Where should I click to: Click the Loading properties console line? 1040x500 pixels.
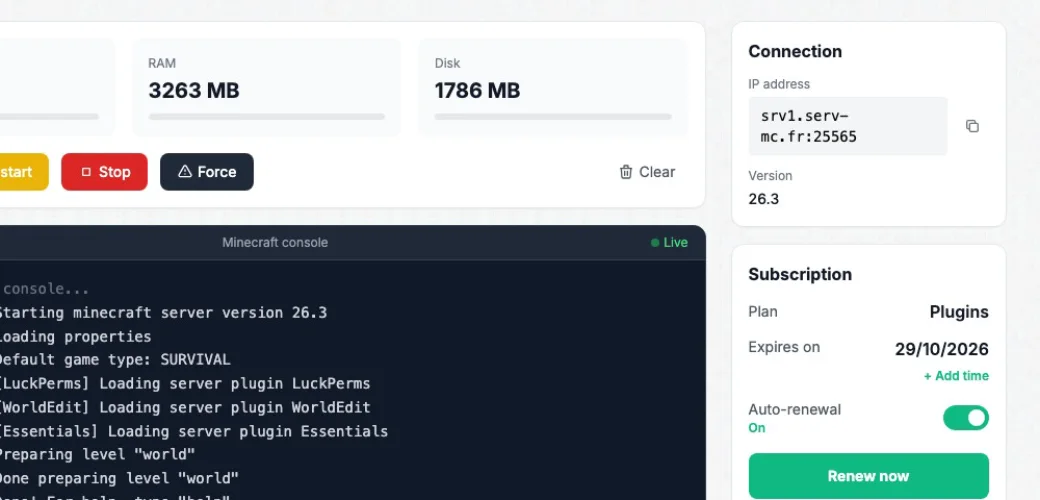pos(75,336)
